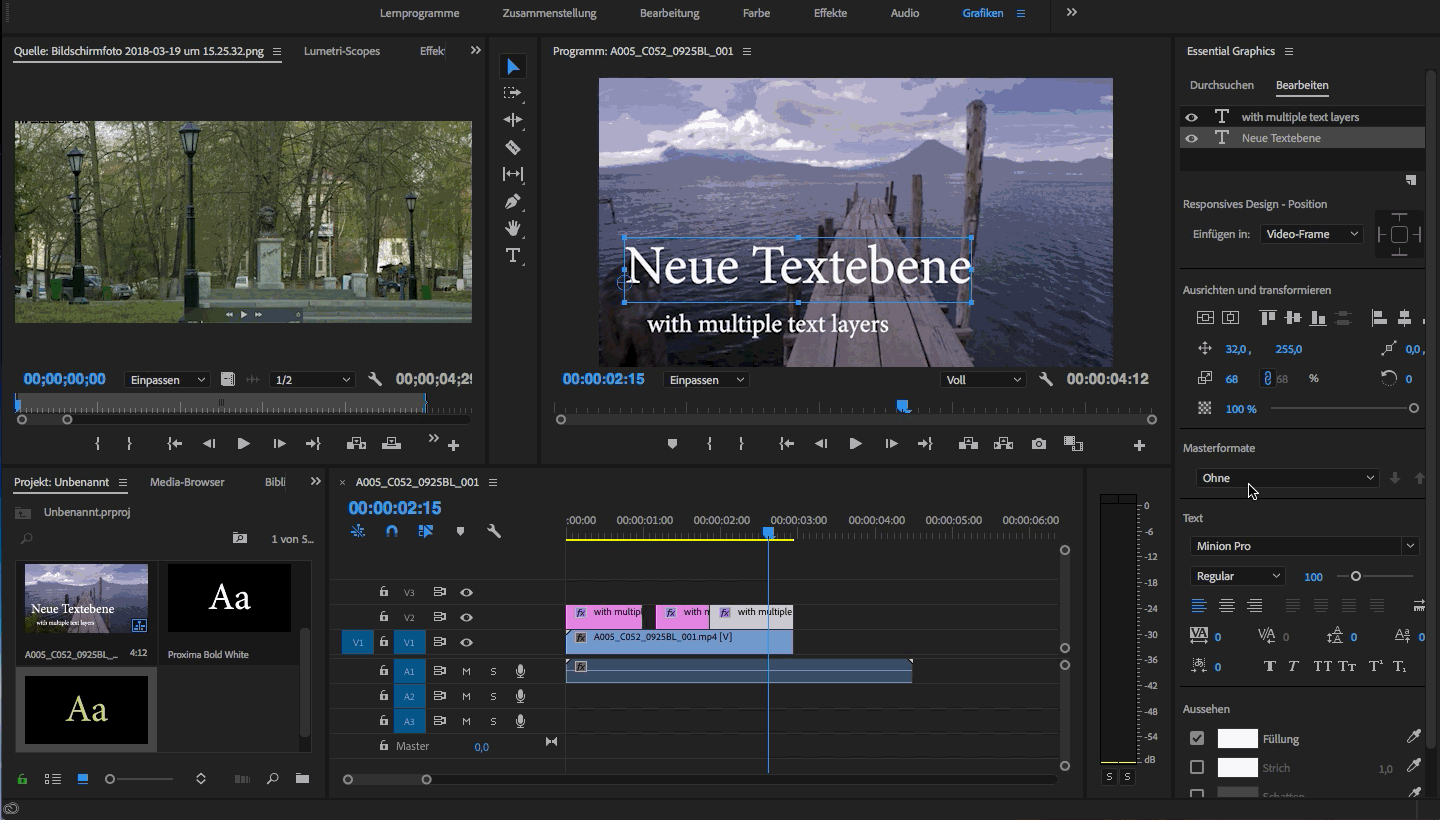Switch to the Farbe workspace tab
This screenshot has width=1440, height=820.
(756, 13)
